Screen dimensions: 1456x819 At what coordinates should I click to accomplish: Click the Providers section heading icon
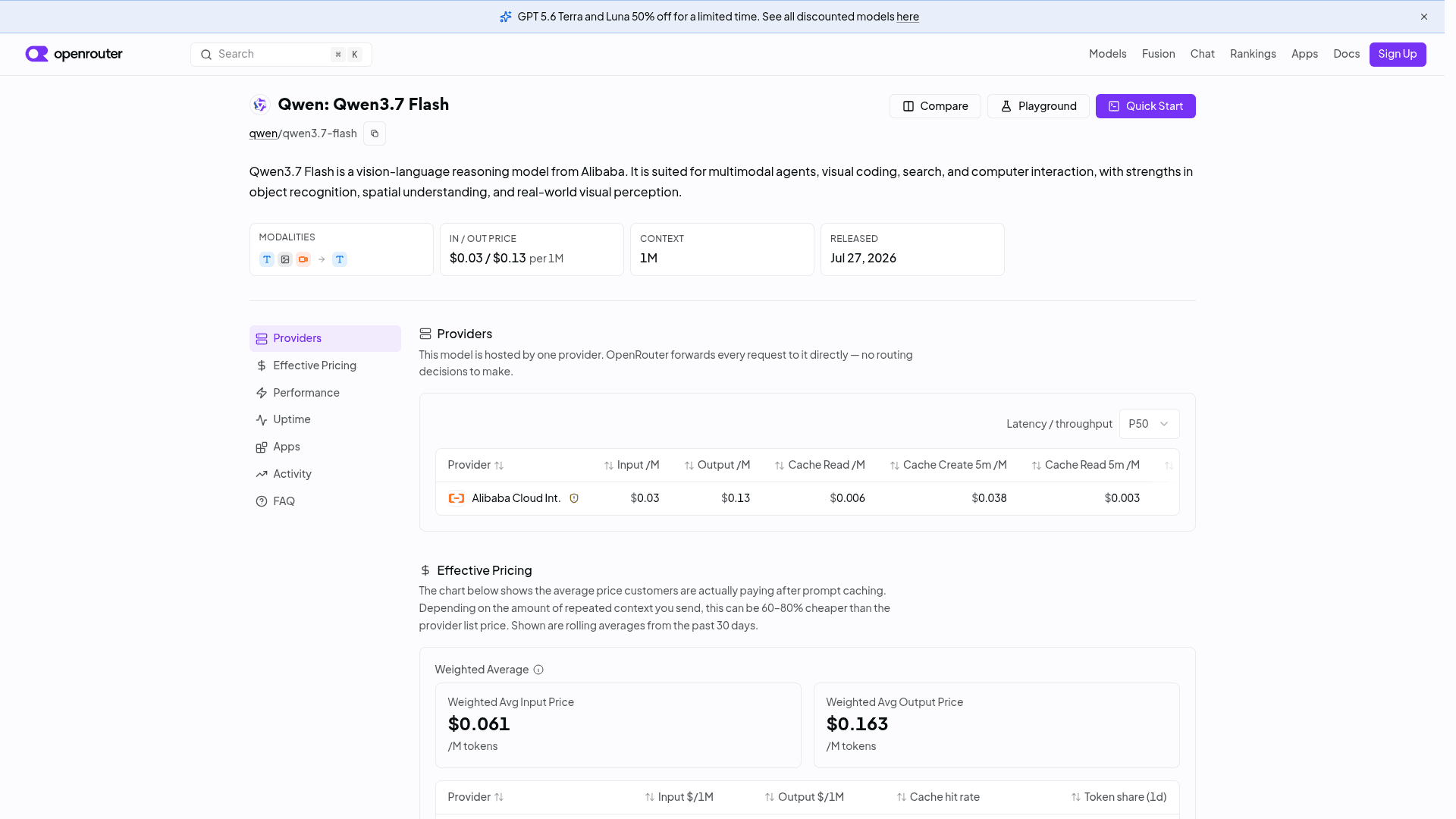click(x=425, y=334)
